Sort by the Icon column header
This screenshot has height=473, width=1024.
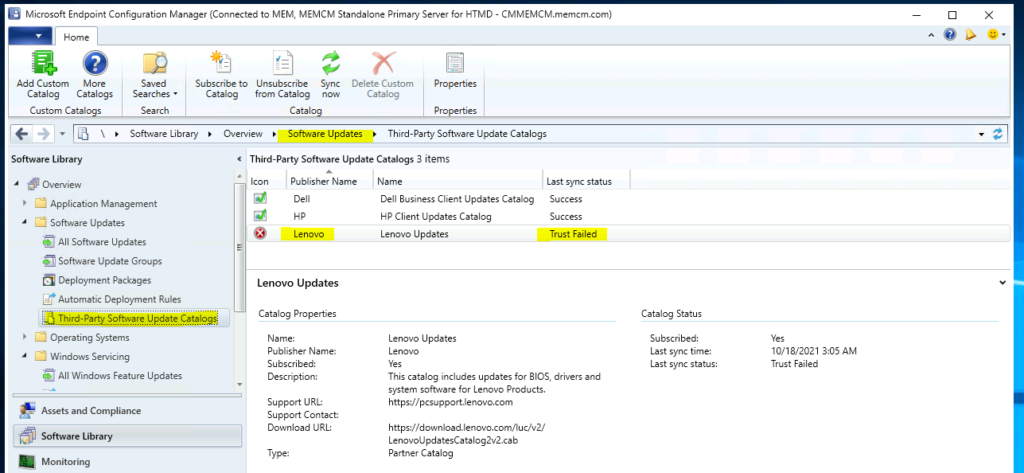tap(266, 182)
